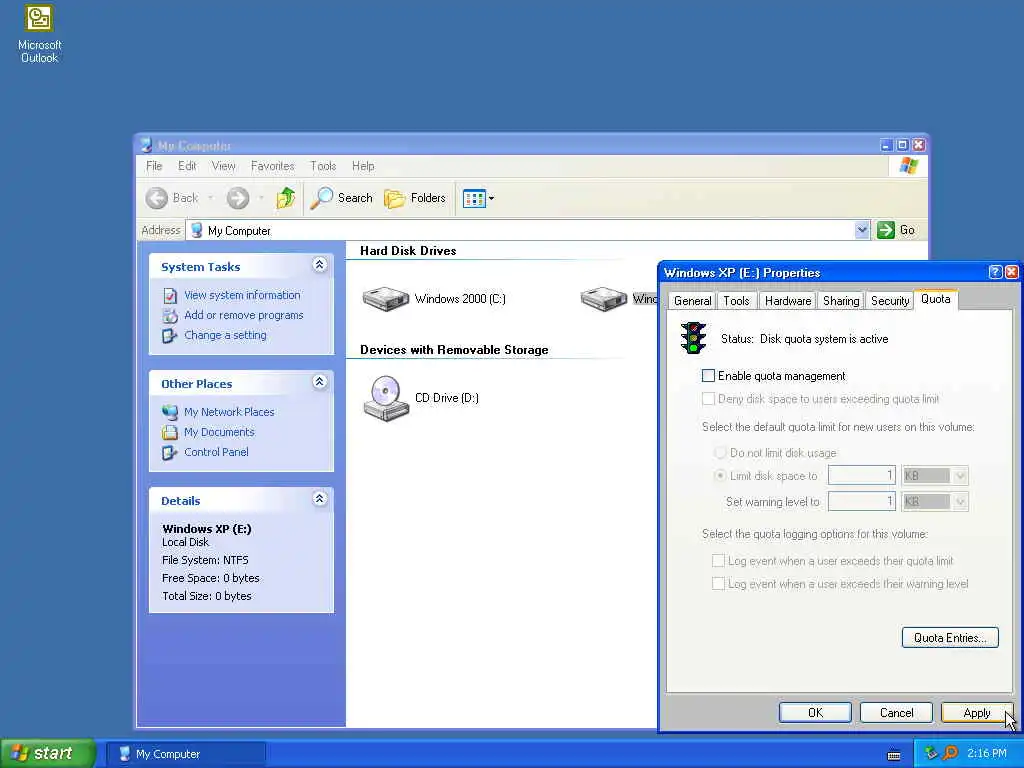
Task: Select Limit disk space to option
Action: [720, 475]
